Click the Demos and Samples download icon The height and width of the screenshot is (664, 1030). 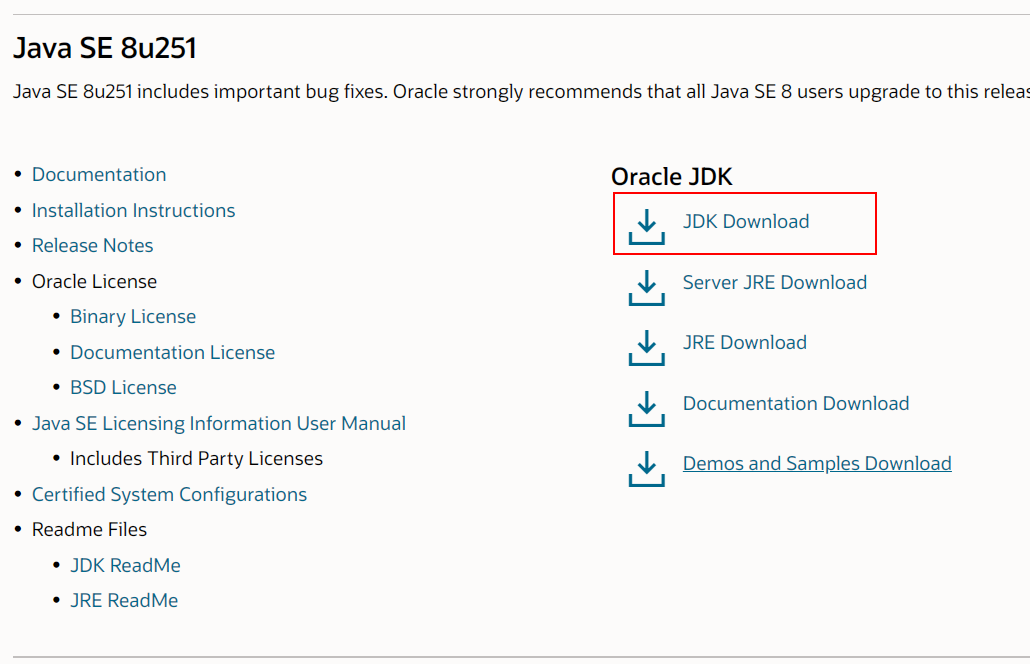(646, 469)
